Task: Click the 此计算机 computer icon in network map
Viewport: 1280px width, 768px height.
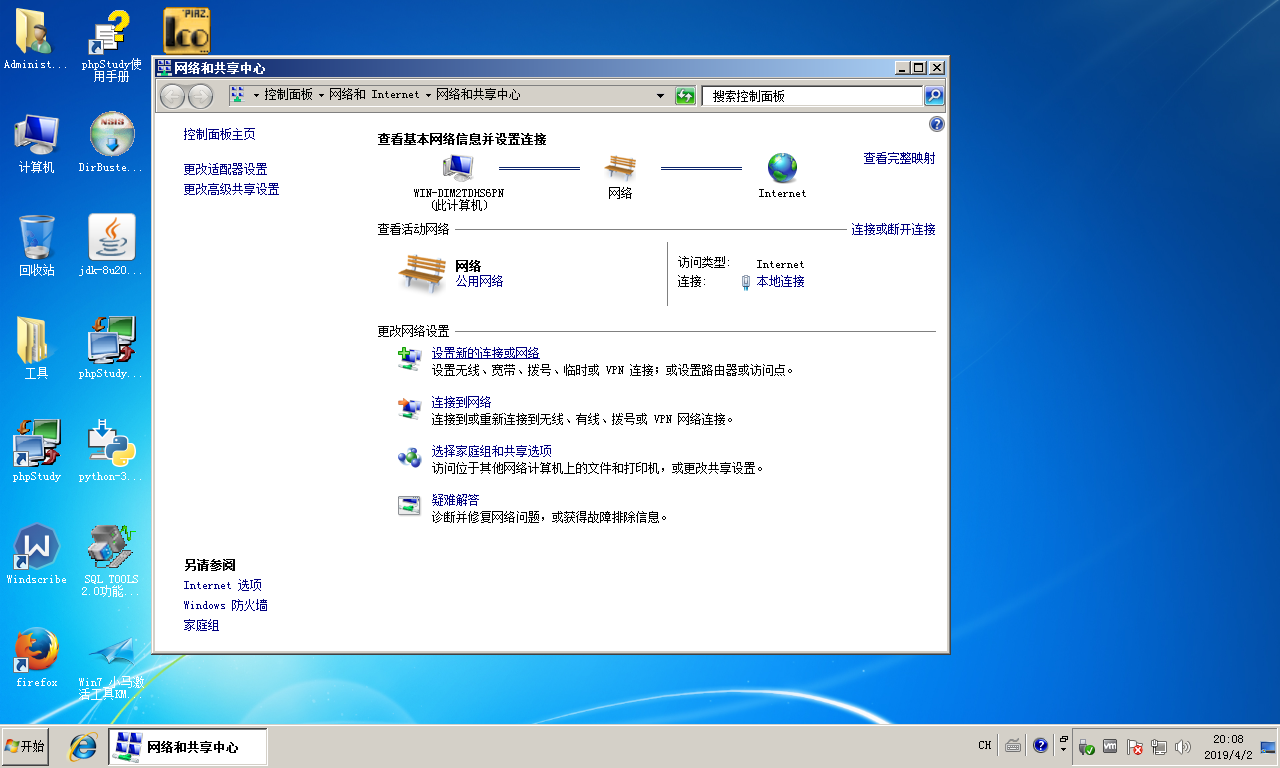Action: click(x=458, y=168)
